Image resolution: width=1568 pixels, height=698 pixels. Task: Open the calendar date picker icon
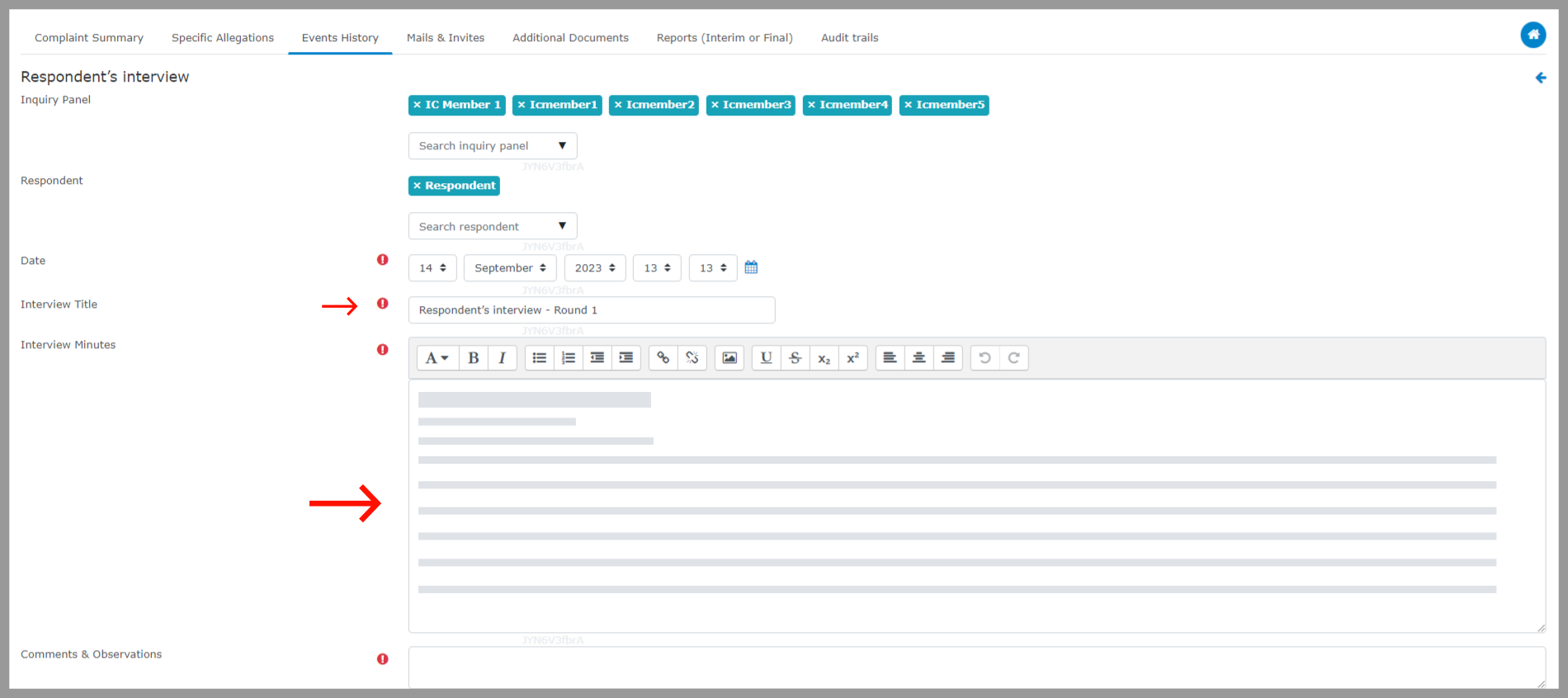(x=751, y=267)
